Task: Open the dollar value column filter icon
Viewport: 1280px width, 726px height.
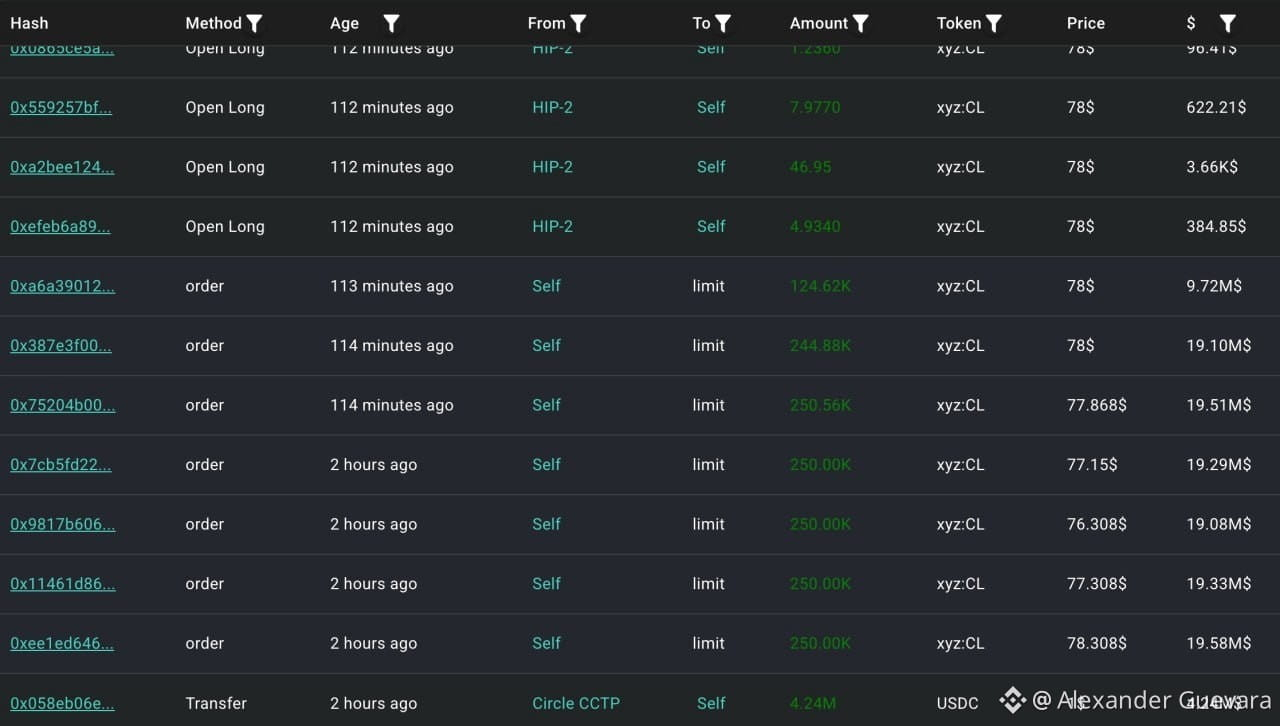Action: [1228, 23]
